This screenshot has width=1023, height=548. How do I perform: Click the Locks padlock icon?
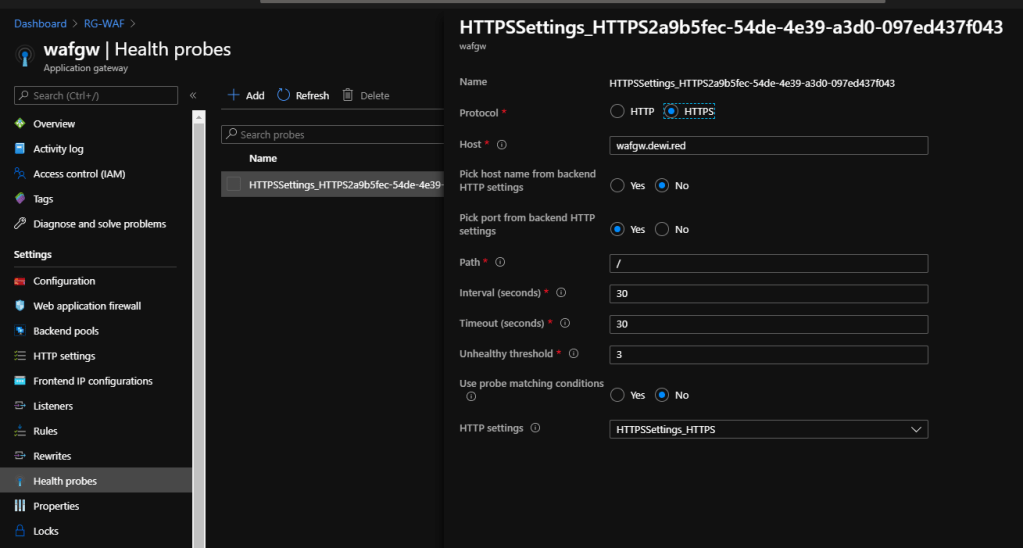(x=20, y=531)
